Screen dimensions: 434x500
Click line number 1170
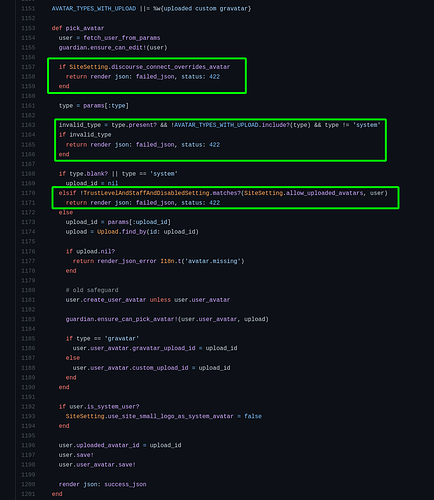pos(28,193)
